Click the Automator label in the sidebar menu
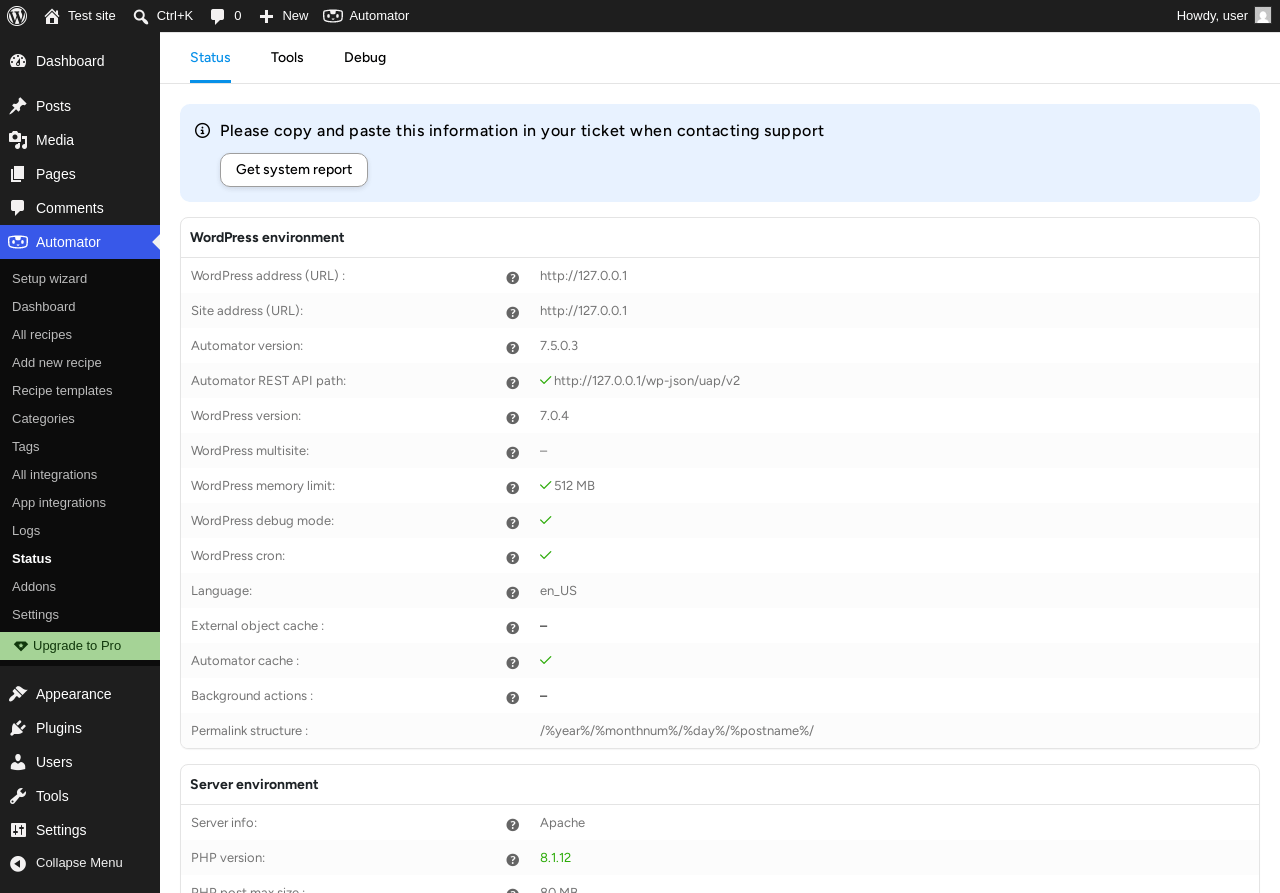 click(68, 242)
